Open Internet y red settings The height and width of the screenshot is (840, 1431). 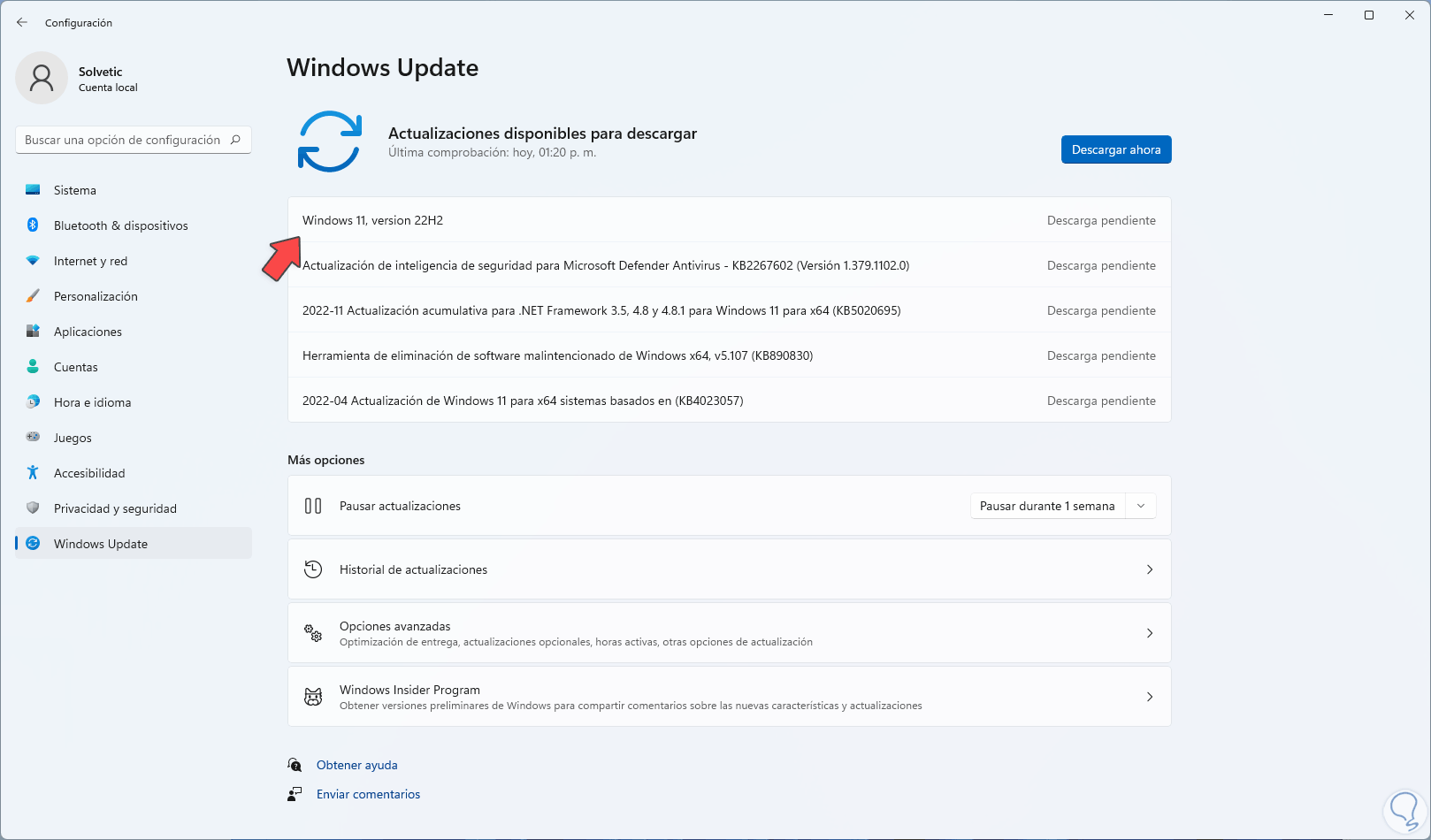coord(134,261)
